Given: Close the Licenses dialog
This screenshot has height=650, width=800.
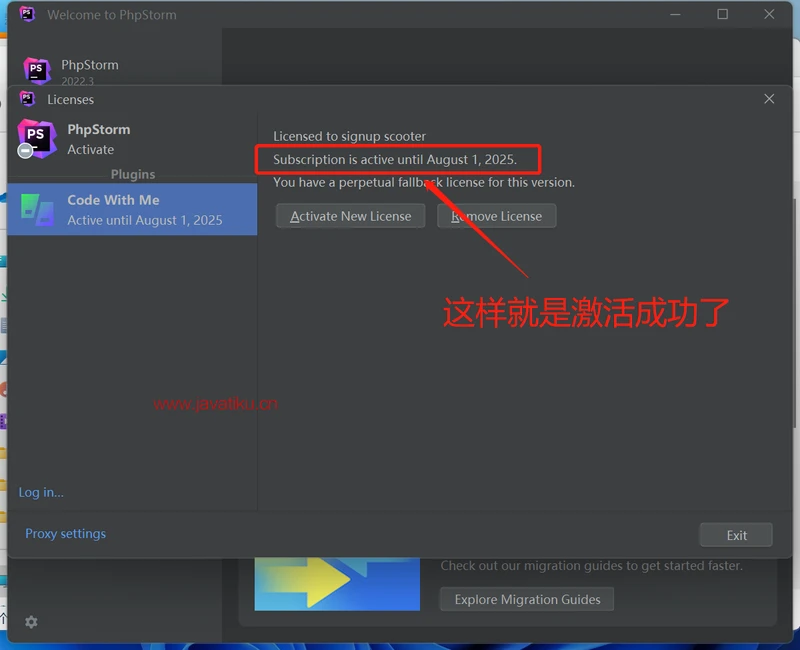Looking at the screenshot, I should point(769,99).
